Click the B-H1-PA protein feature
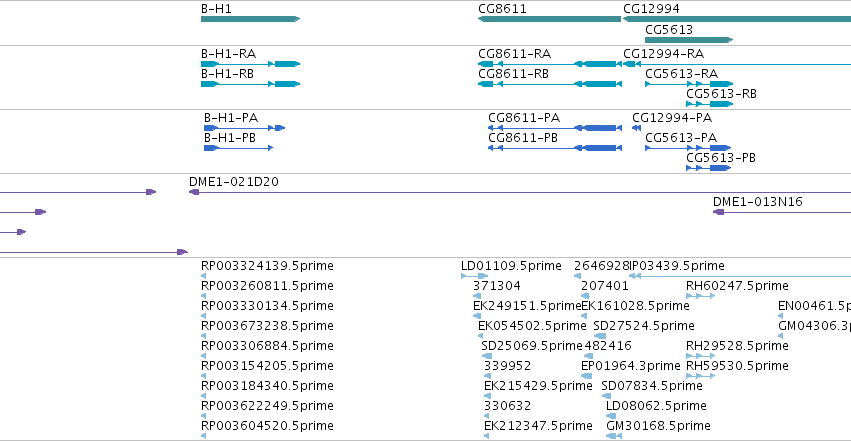Screen dimensions: 851x441 tap(244, 128)
